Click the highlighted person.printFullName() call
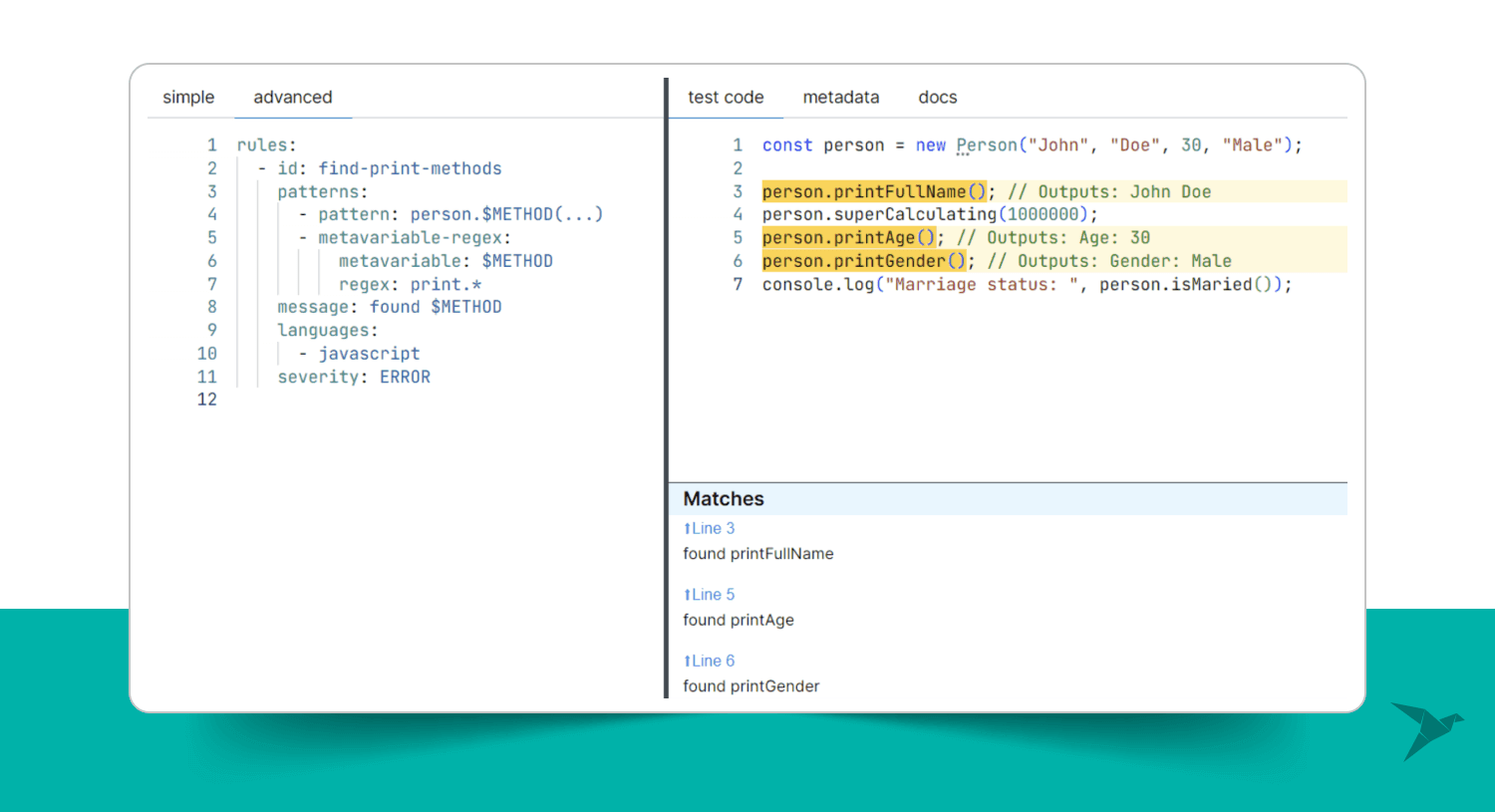 873,191
